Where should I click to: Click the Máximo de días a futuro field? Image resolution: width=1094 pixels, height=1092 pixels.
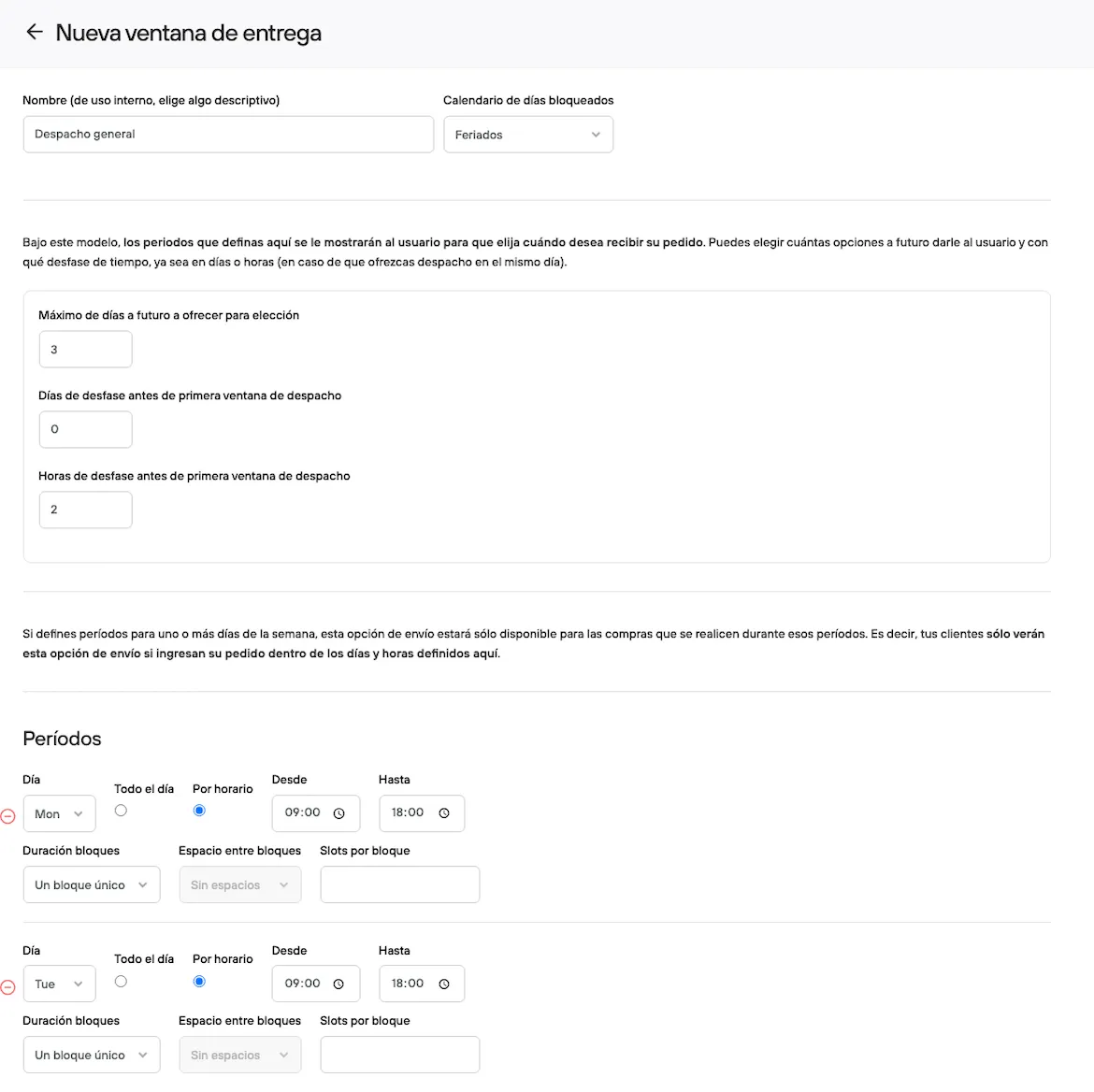click(86, 349)
